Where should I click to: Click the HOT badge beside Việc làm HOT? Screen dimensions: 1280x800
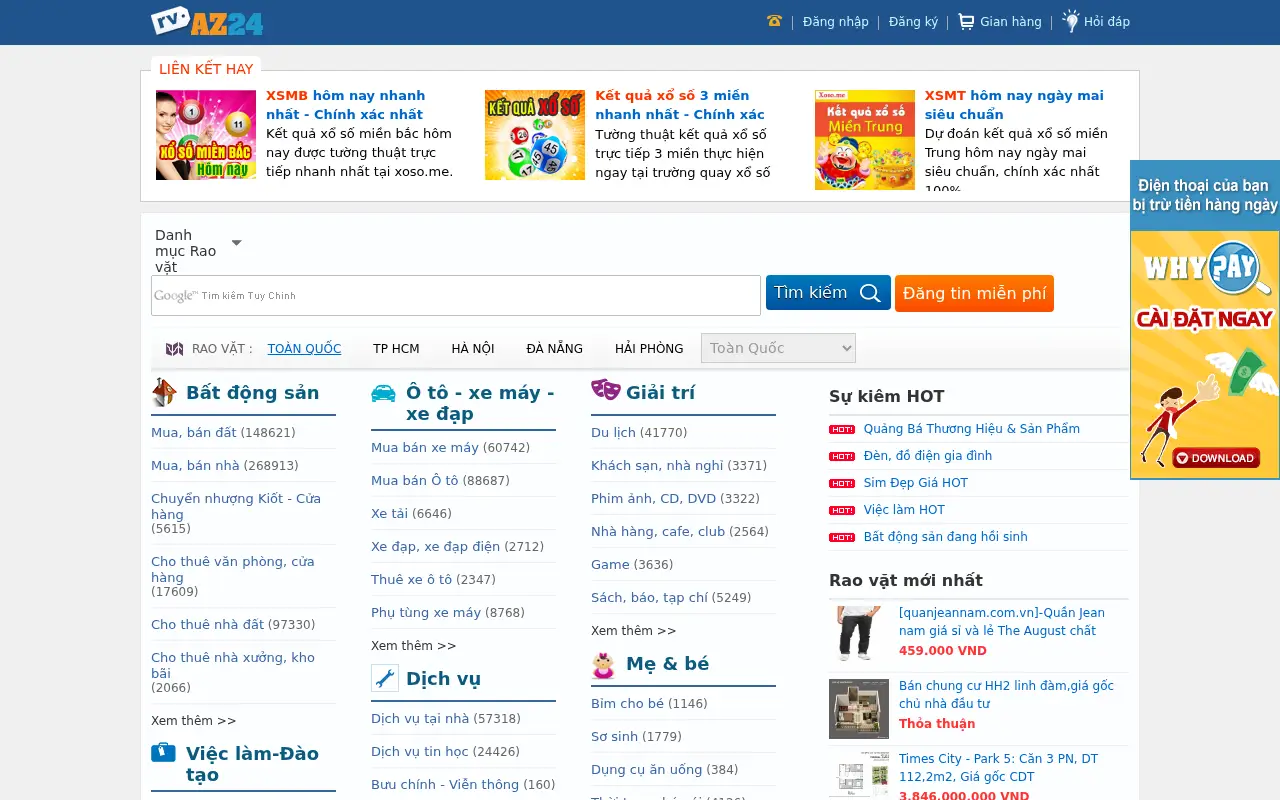point(842,510)
